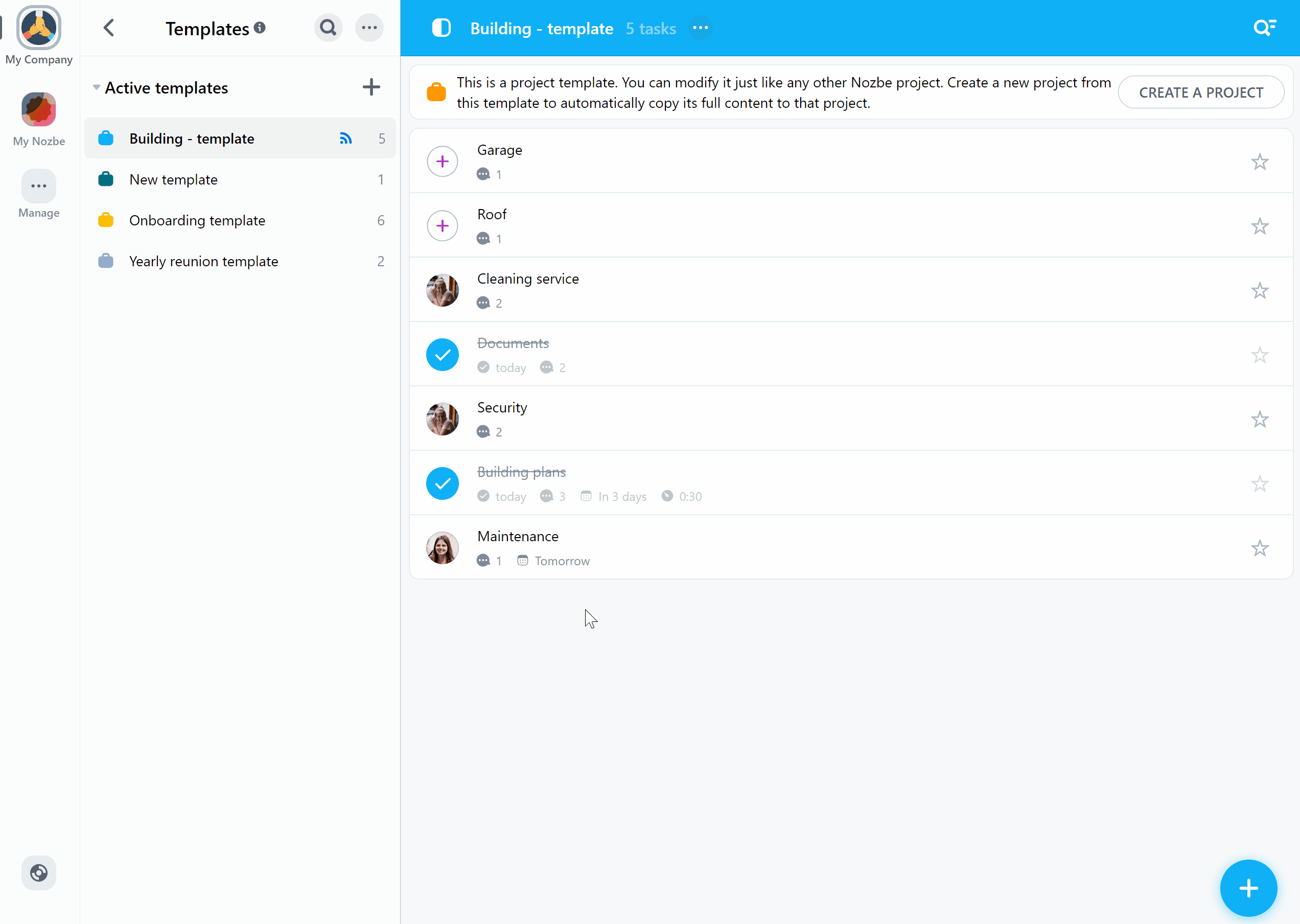Image resolution: width=1300 pixels, height=924 pixels.
Task: Click the Add new template plus button
Action: click(x=371, y=88)
